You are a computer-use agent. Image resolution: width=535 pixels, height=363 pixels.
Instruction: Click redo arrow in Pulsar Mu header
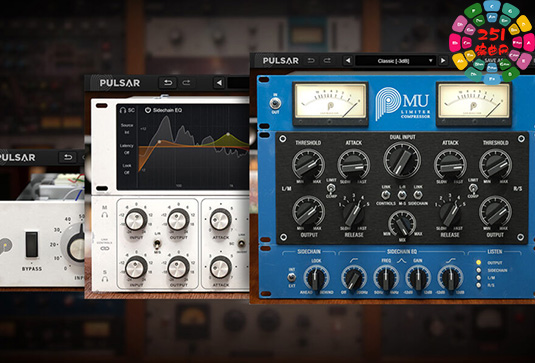[327, 61]
